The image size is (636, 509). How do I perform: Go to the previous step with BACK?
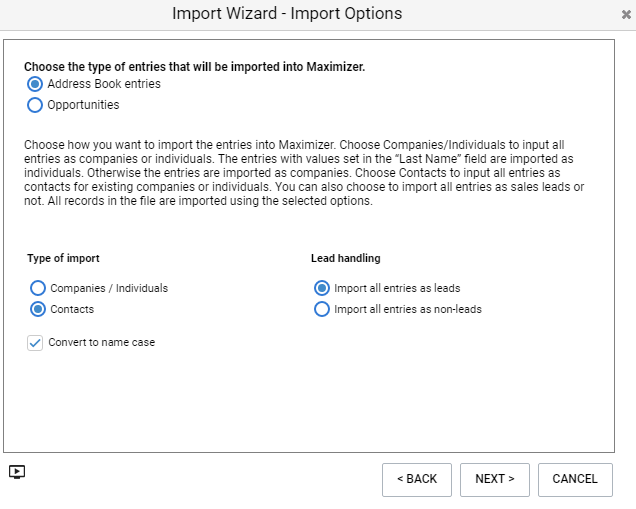pyautogui.click(x=417, y=479)
